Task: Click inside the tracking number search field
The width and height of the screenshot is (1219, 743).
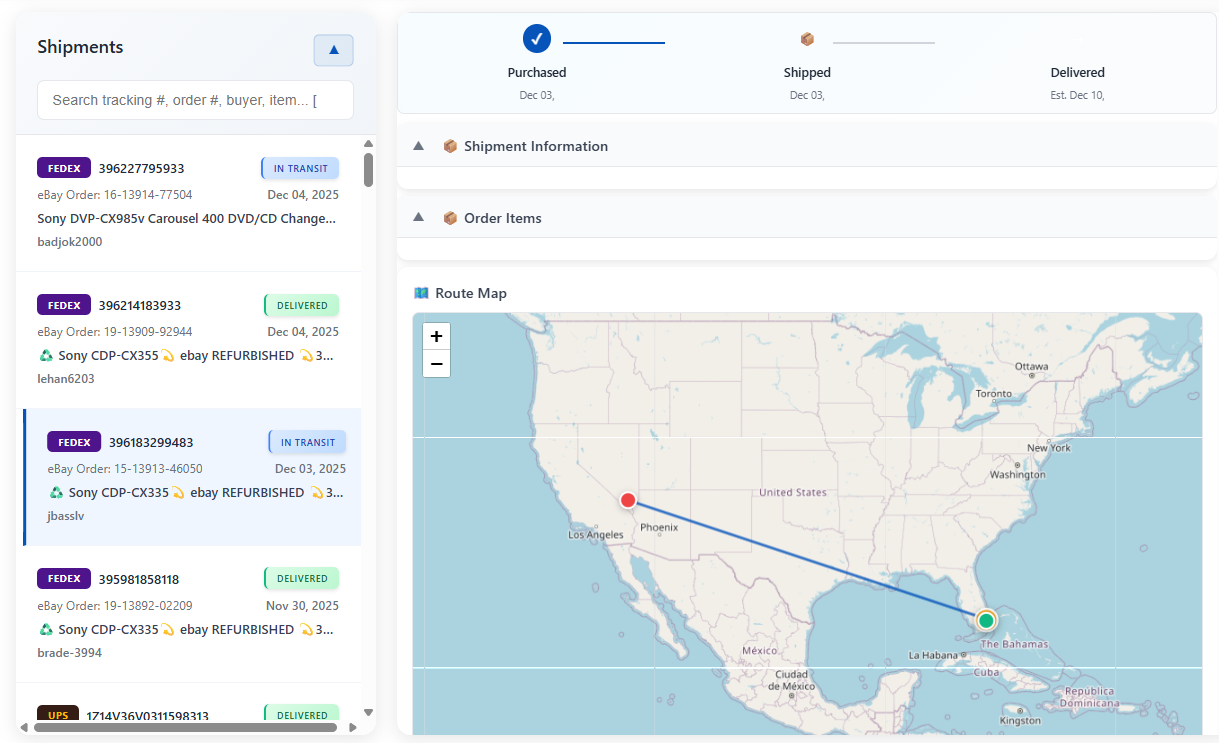Action: (195, 100)
